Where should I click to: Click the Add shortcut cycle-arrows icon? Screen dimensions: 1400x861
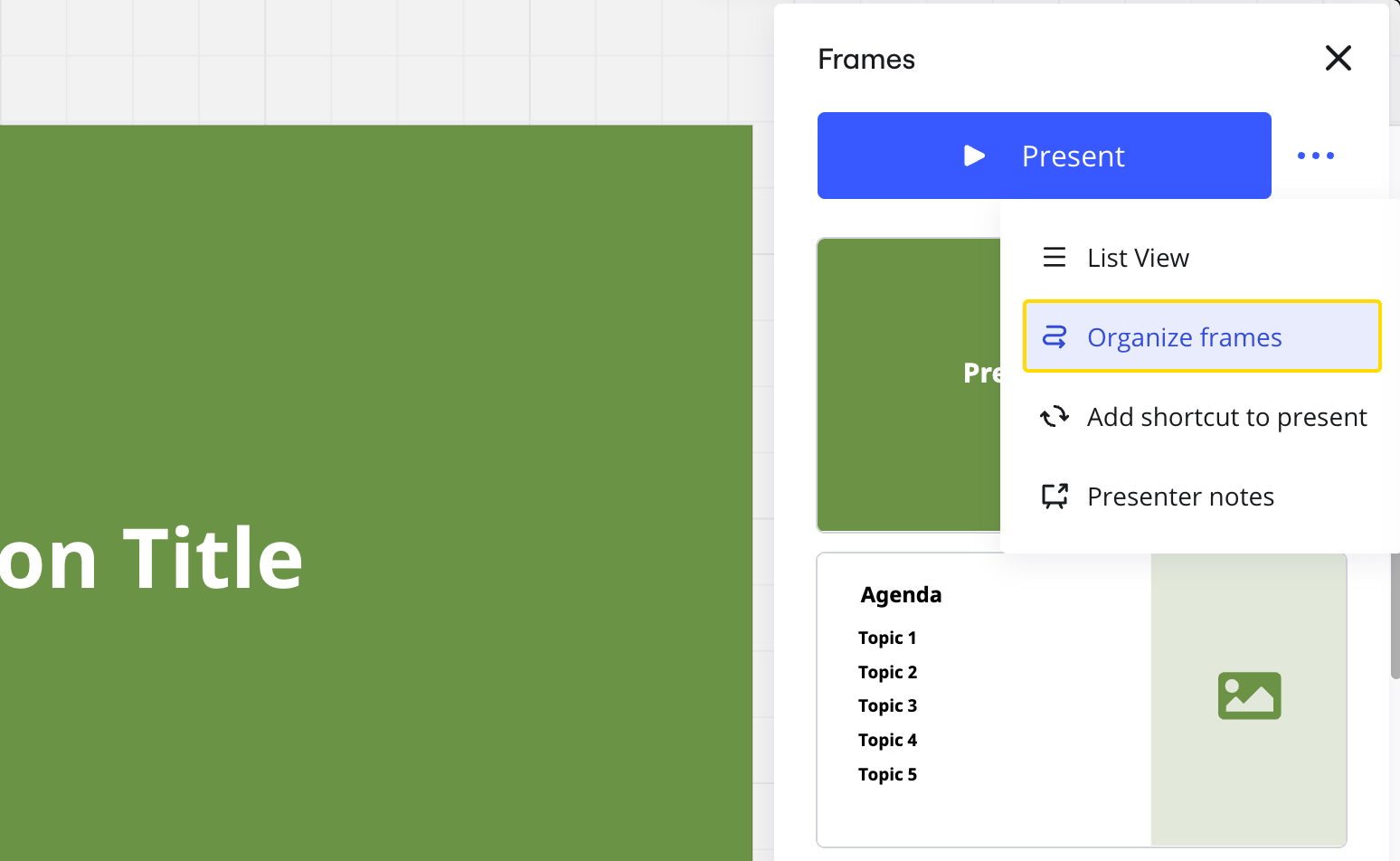1054,416
